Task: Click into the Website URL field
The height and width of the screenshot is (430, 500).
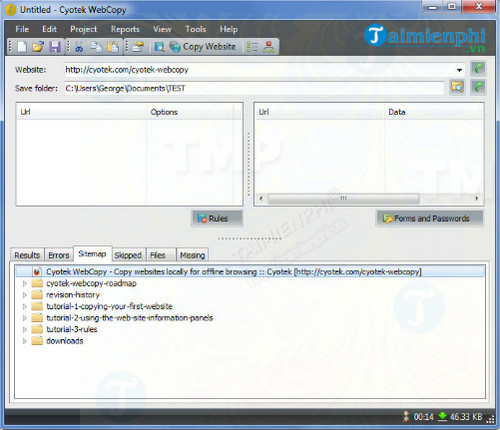Action: (260, 70)
